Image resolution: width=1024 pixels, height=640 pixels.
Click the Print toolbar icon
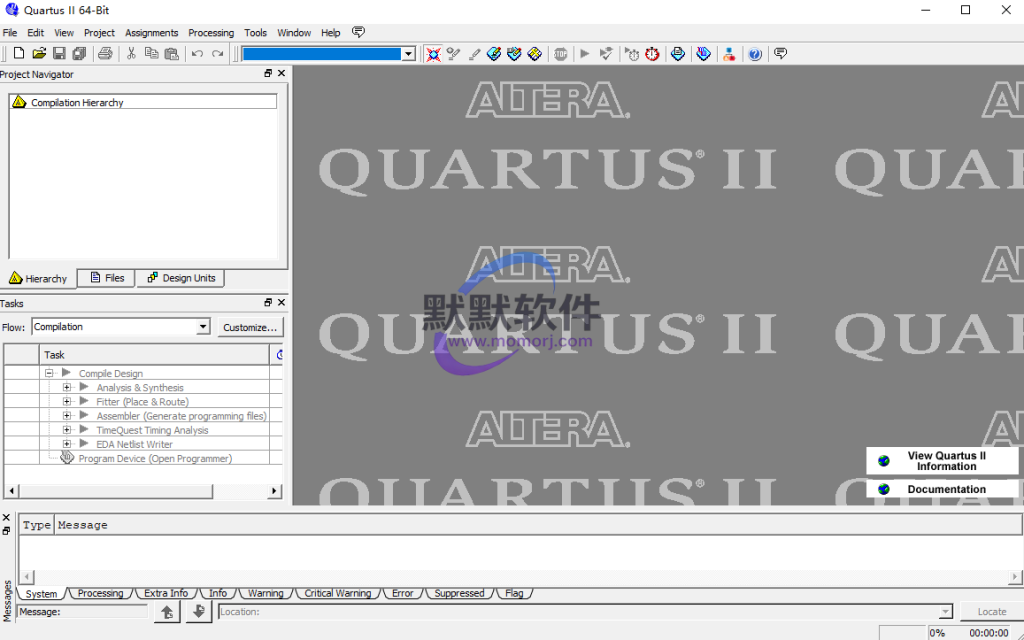105,54
